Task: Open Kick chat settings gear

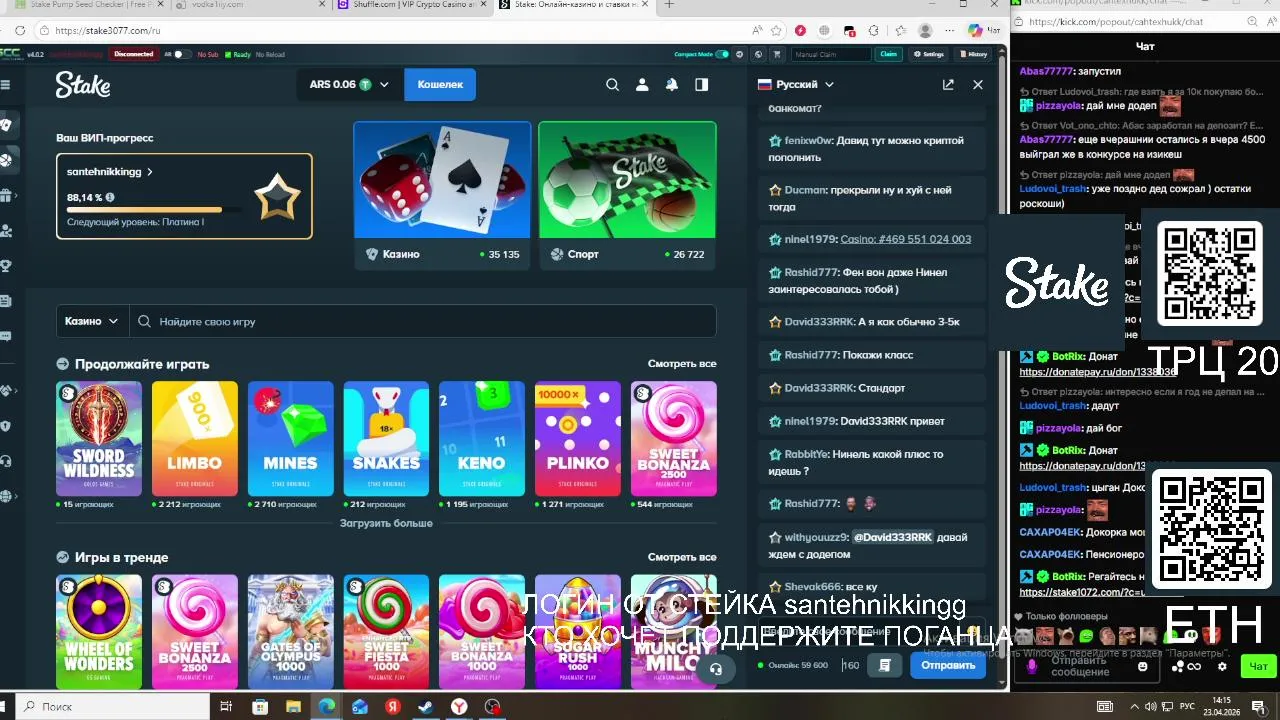Action: 1222,666
